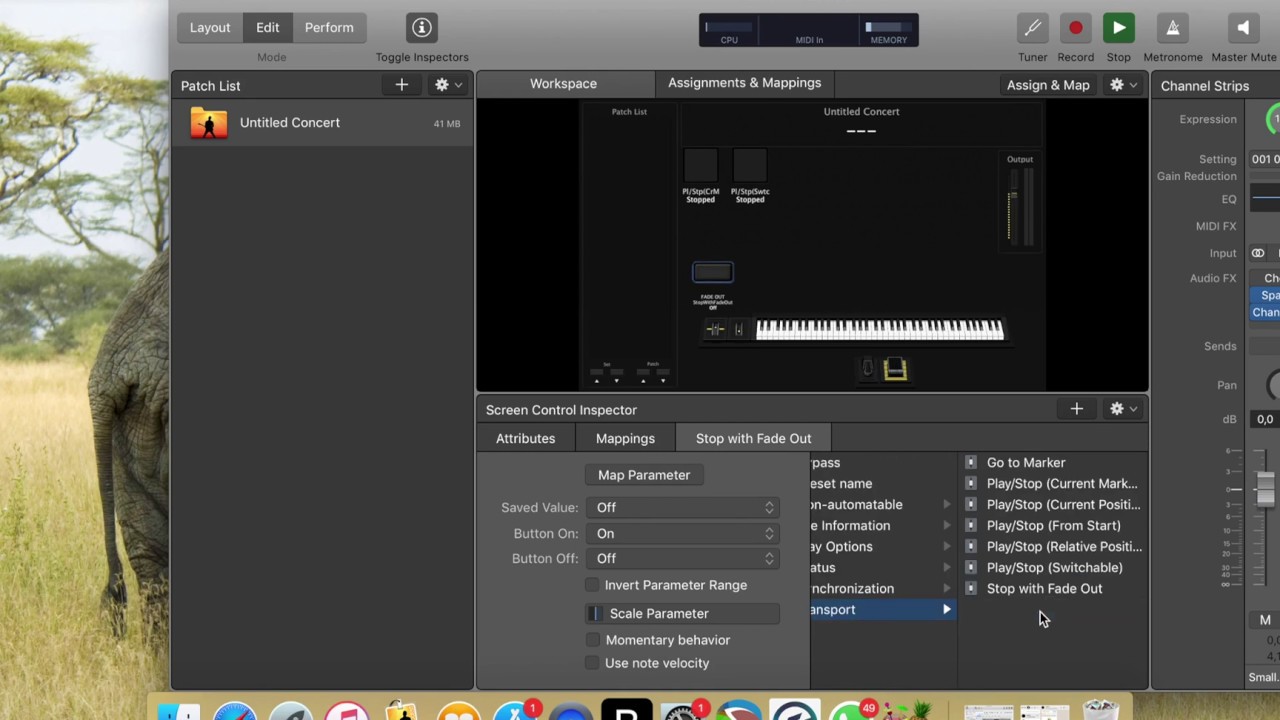Select the keyboard screen control in the workspace

pos(879,330)
